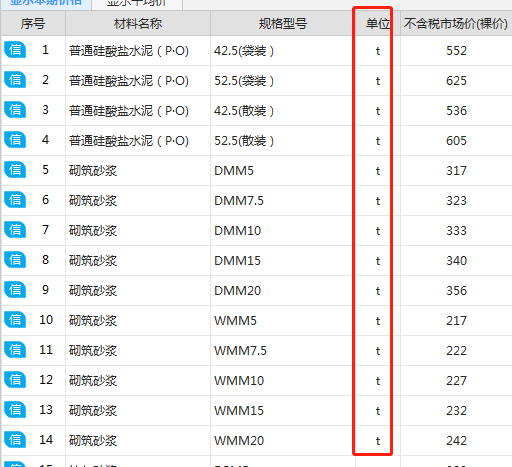Click the price 340 cell
The height and width of the screenshot is (467, 512).
(x=456, y=261)
